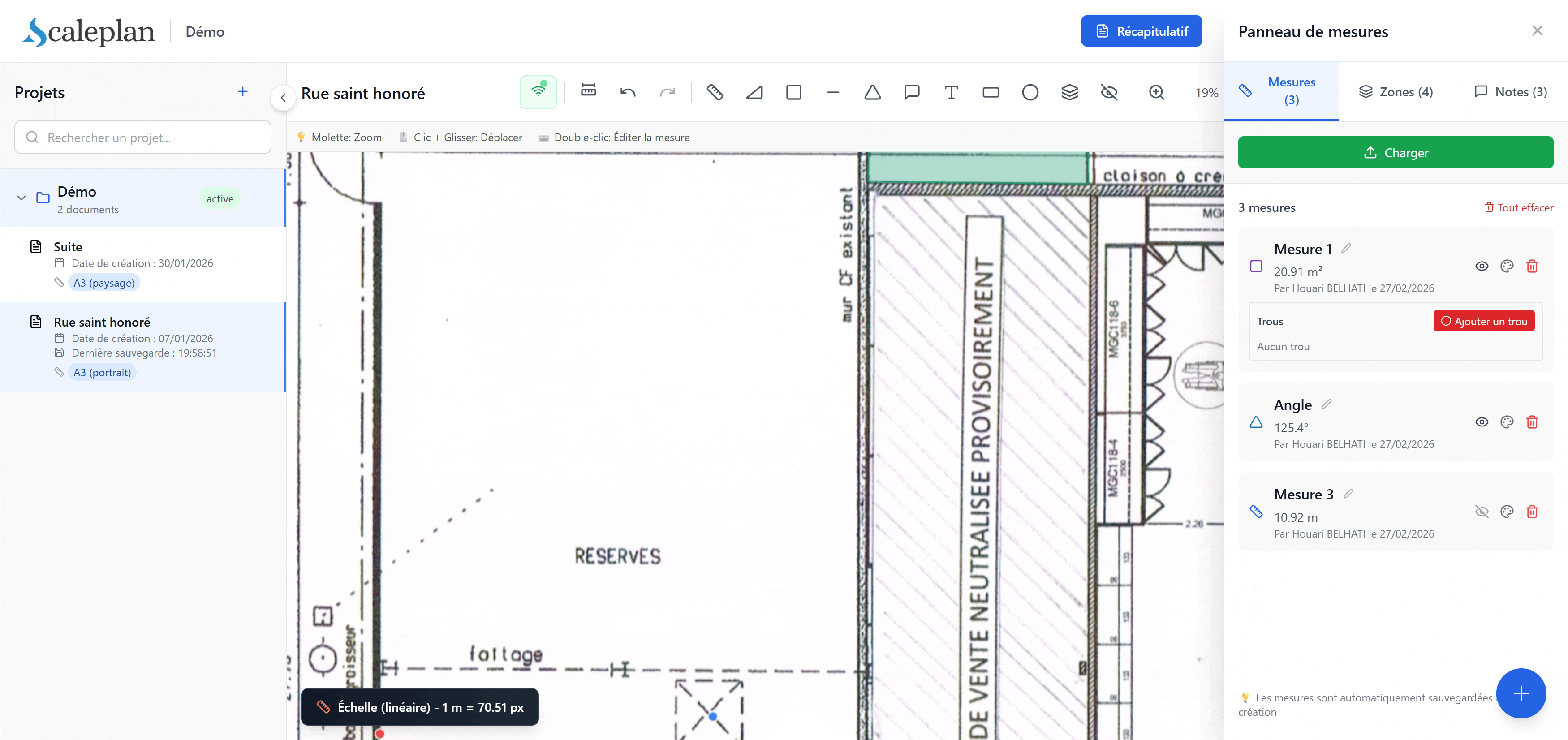Collapse the projects sidebar panel

coord(283,97)
